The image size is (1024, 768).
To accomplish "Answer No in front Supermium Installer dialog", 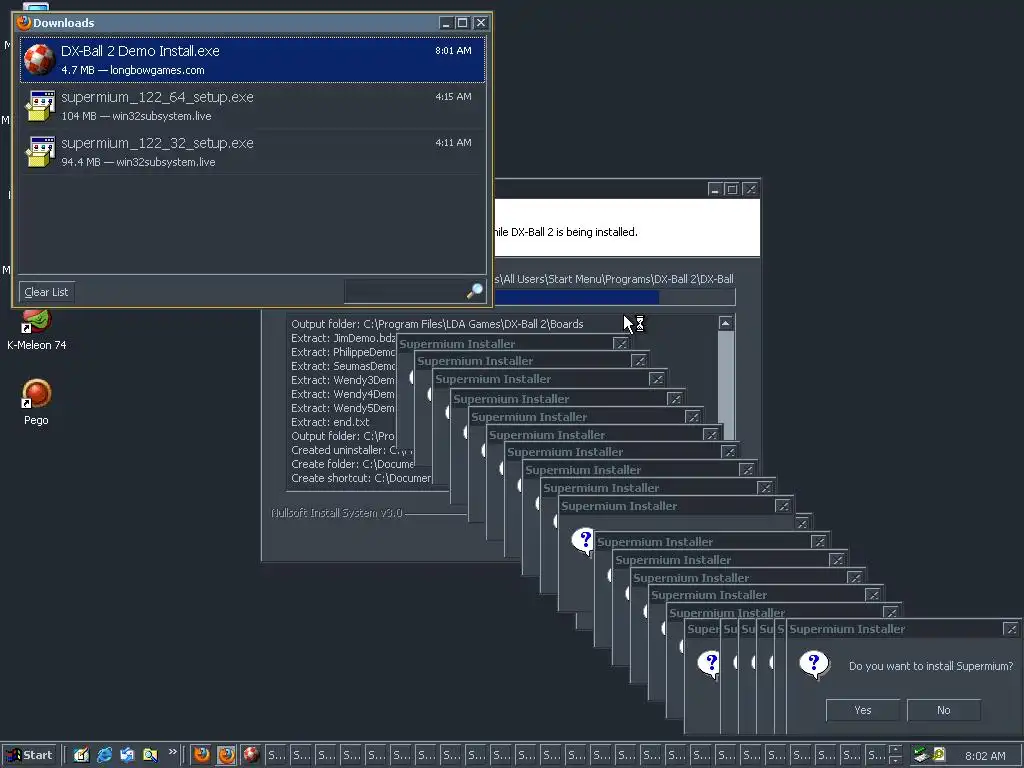I will click(944, 710).
